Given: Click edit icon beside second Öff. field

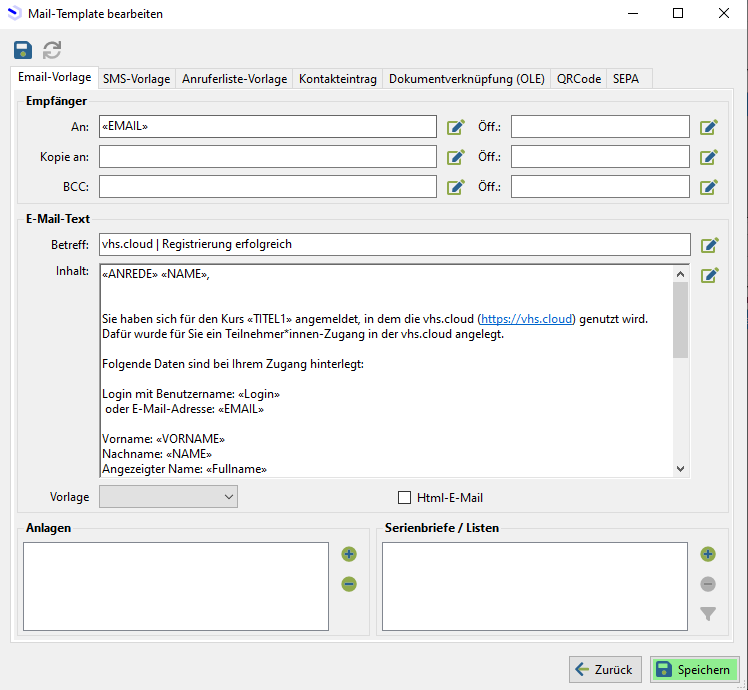Looking at the screenshot, I should 709,157.
